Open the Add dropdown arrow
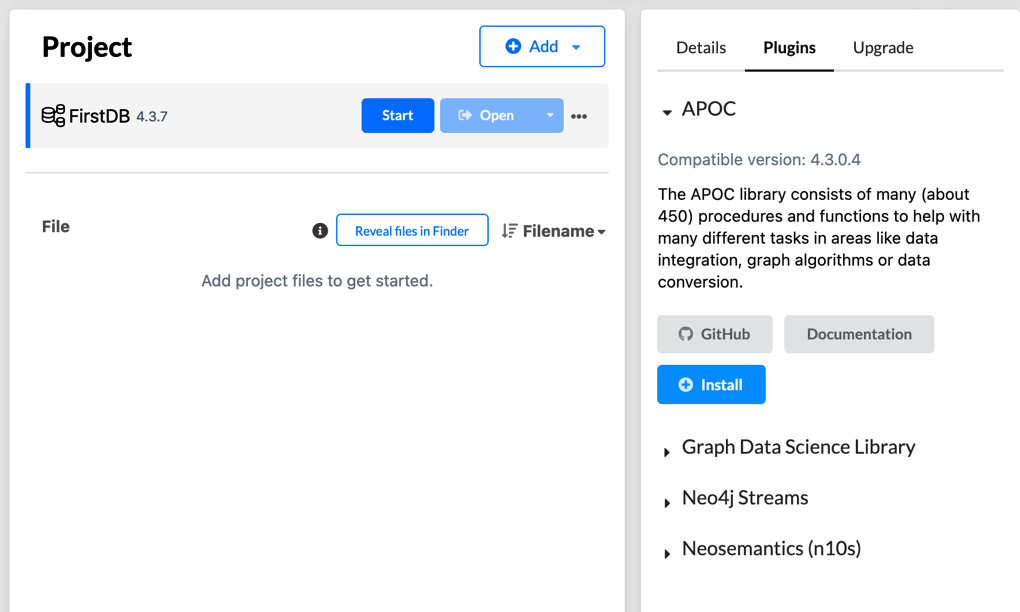Viewport: 1020px width, 612px height. click(x=576, y=46)
